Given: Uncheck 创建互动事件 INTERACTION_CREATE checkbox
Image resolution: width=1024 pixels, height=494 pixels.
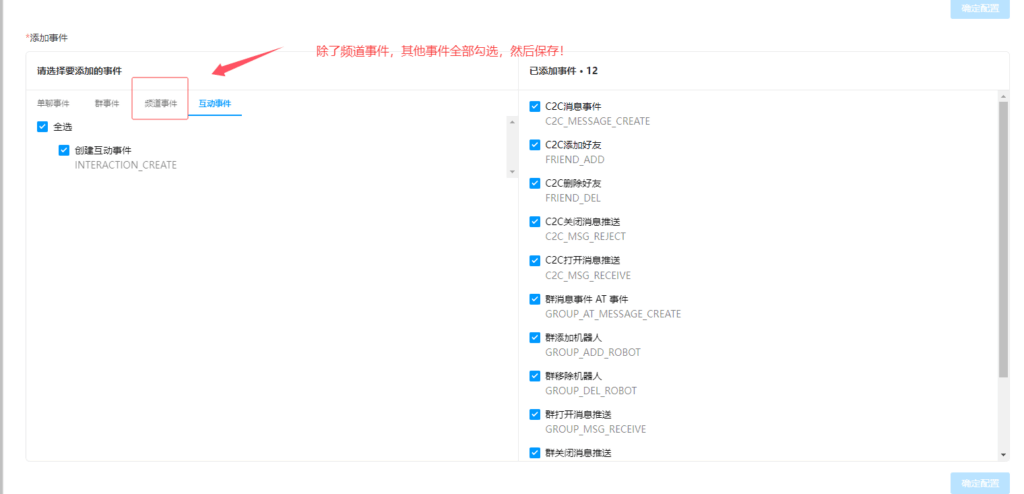Looking at the screenshot, I should click(x=64, y=151).
